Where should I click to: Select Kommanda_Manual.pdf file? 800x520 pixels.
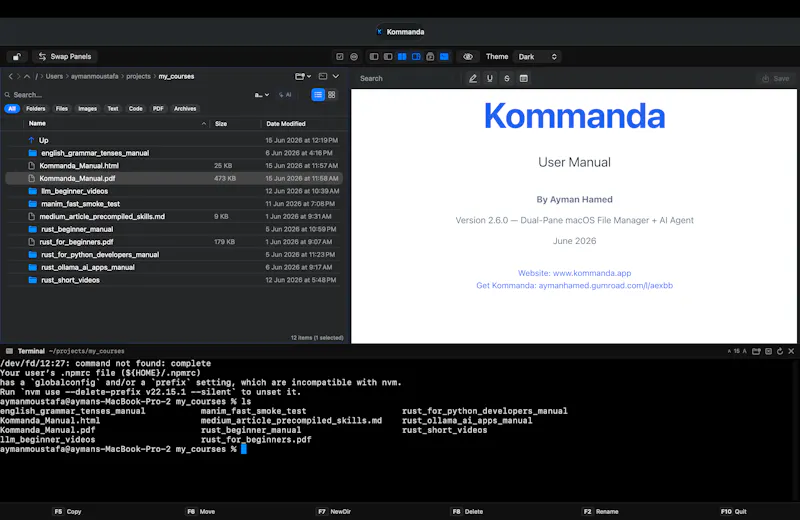(173, 179)
